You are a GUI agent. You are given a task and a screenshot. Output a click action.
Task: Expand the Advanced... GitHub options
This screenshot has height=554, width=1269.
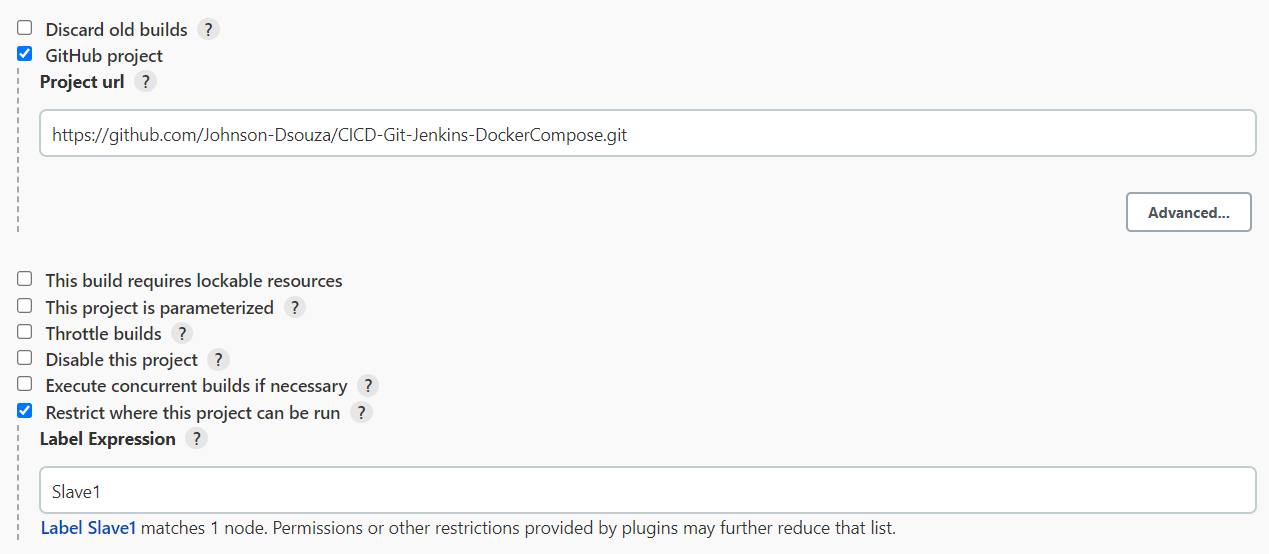pyautogui.click(x=1189, y=212)
